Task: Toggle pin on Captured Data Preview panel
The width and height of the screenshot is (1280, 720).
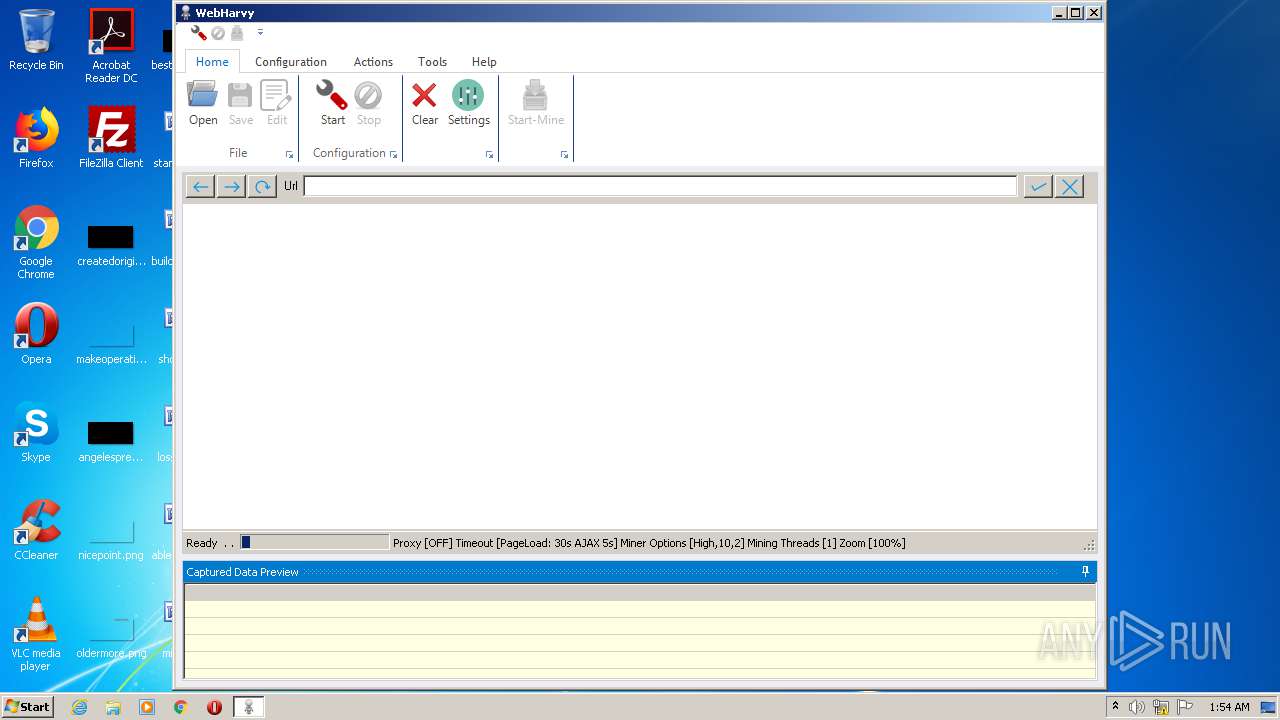Action: pos(1085,571)
